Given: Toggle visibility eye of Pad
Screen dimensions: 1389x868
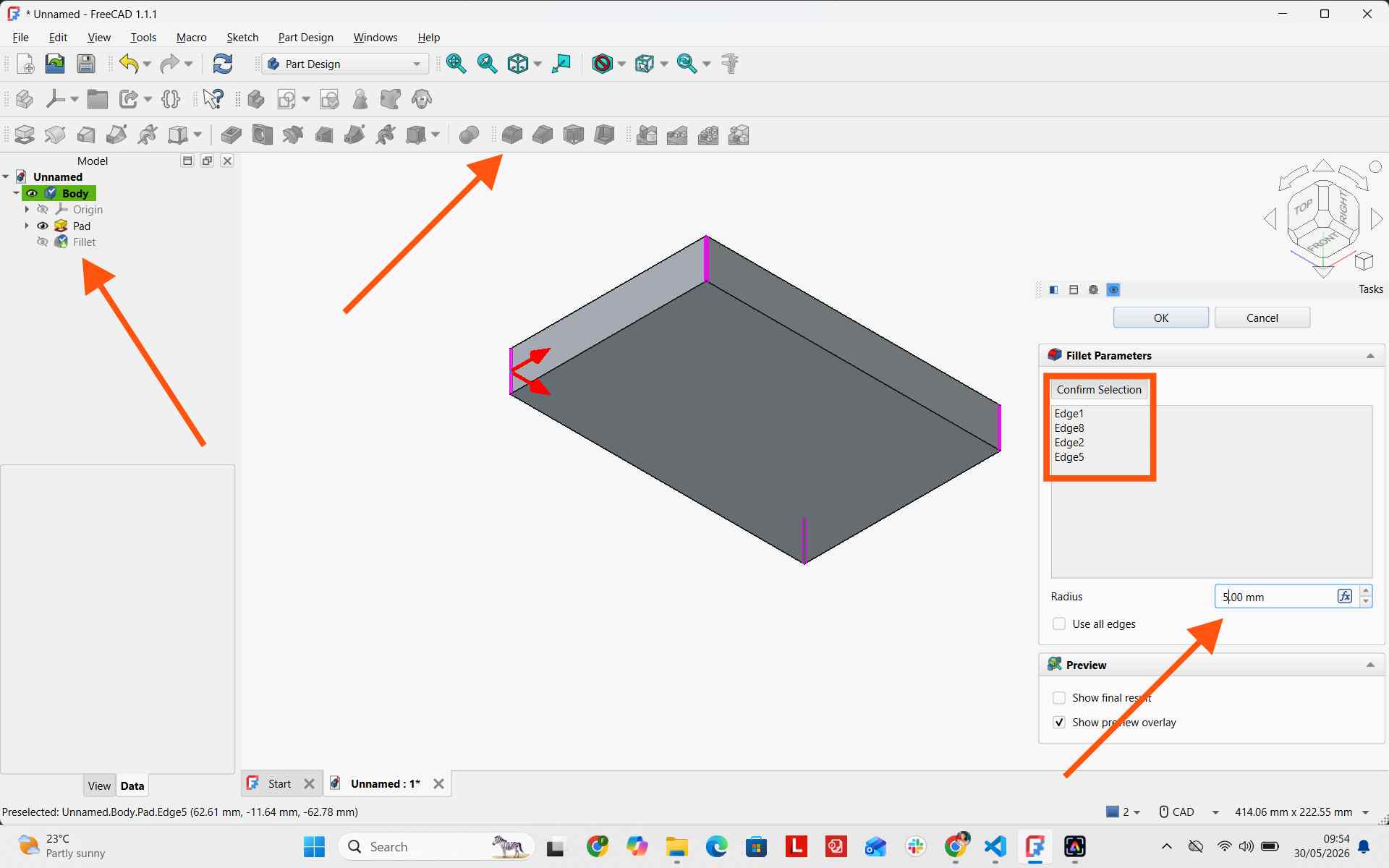Looking at the screenshot, I should [x=43, y=226].
